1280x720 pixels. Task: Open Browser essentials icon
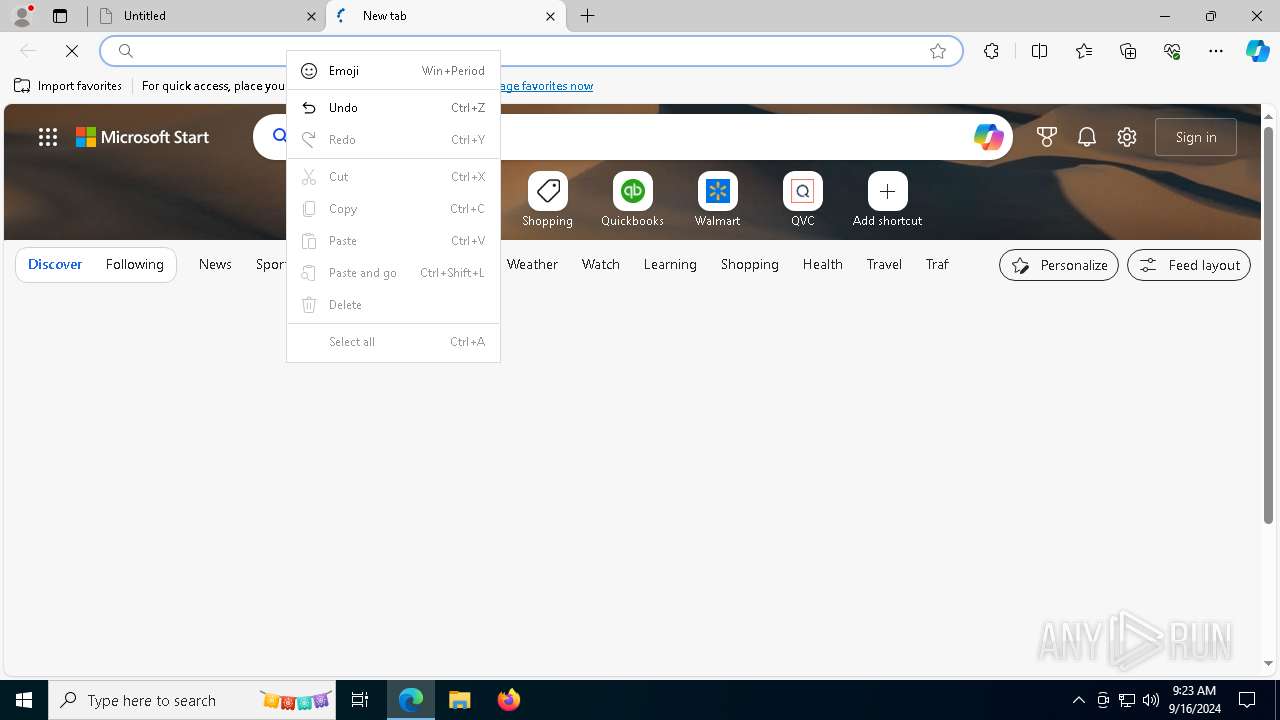coord(1172,51)
